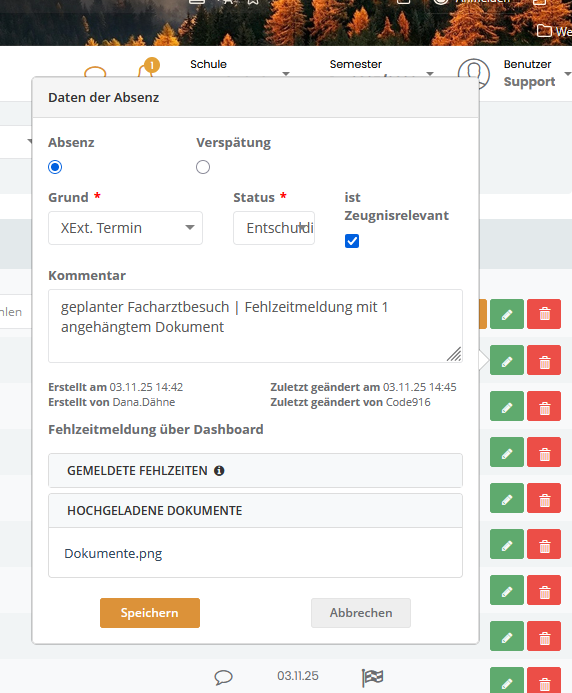
Task: Click the Abbrechen button
Action: tap(361, 613)
